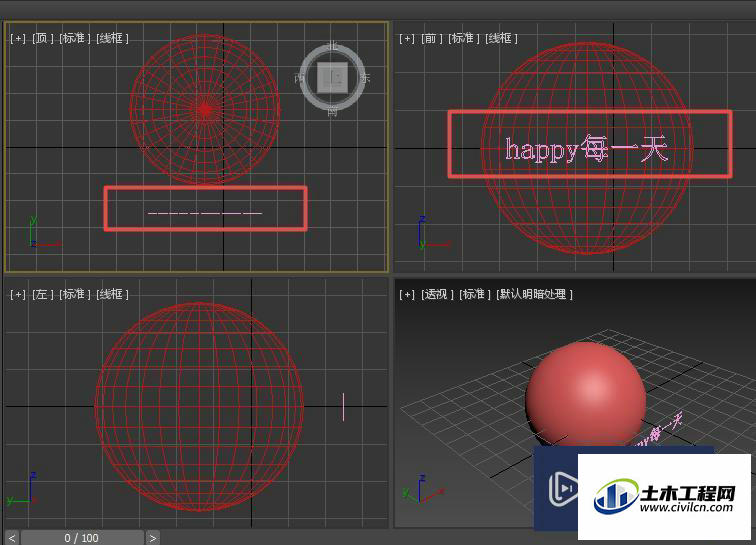The image size is (756, 545).
Task: Open the 标准 menu in the Left viewport
Action: pyautogui.click(x=75, y=294)
